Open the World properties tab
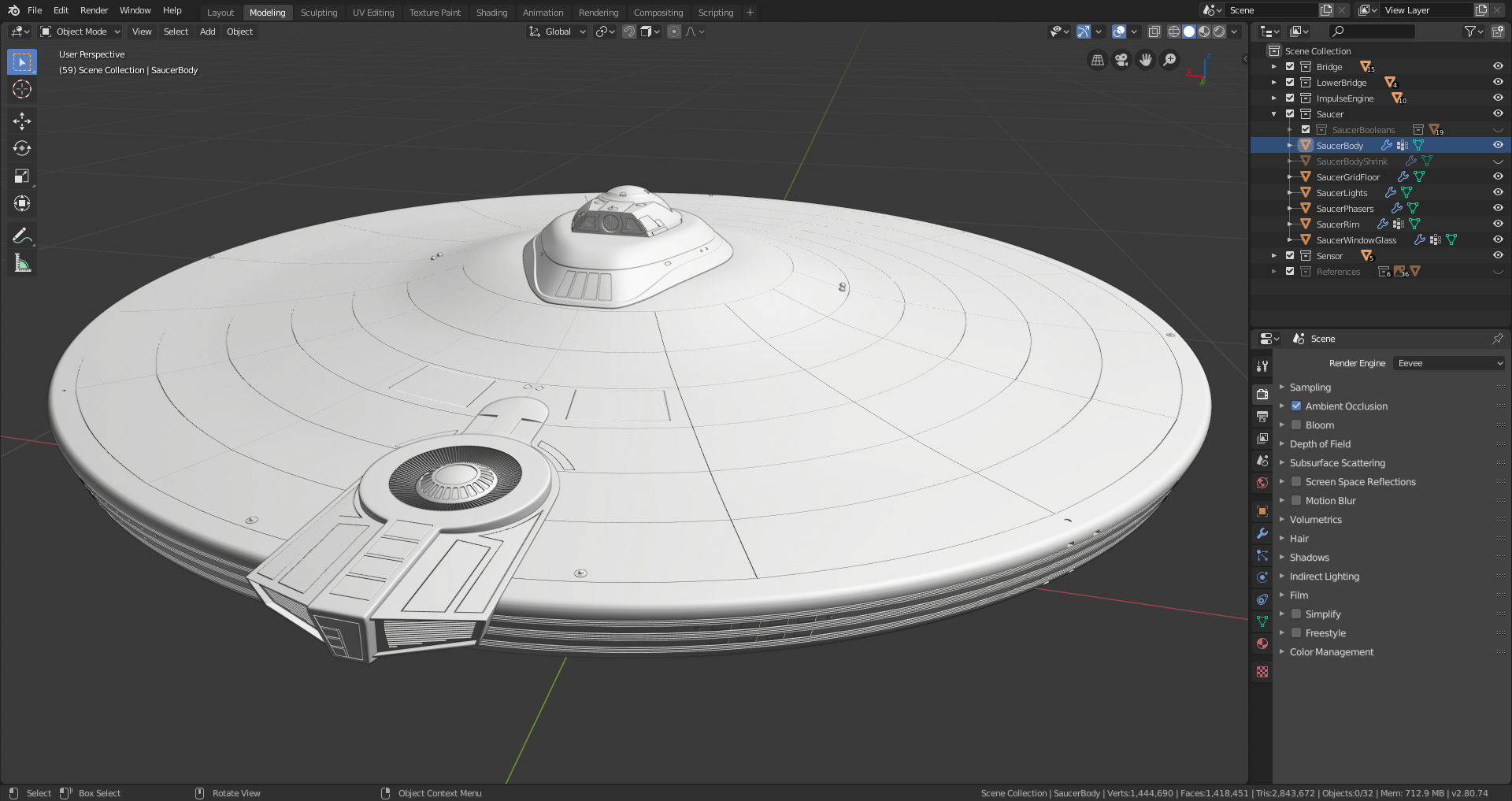 tap(1262, 483)
